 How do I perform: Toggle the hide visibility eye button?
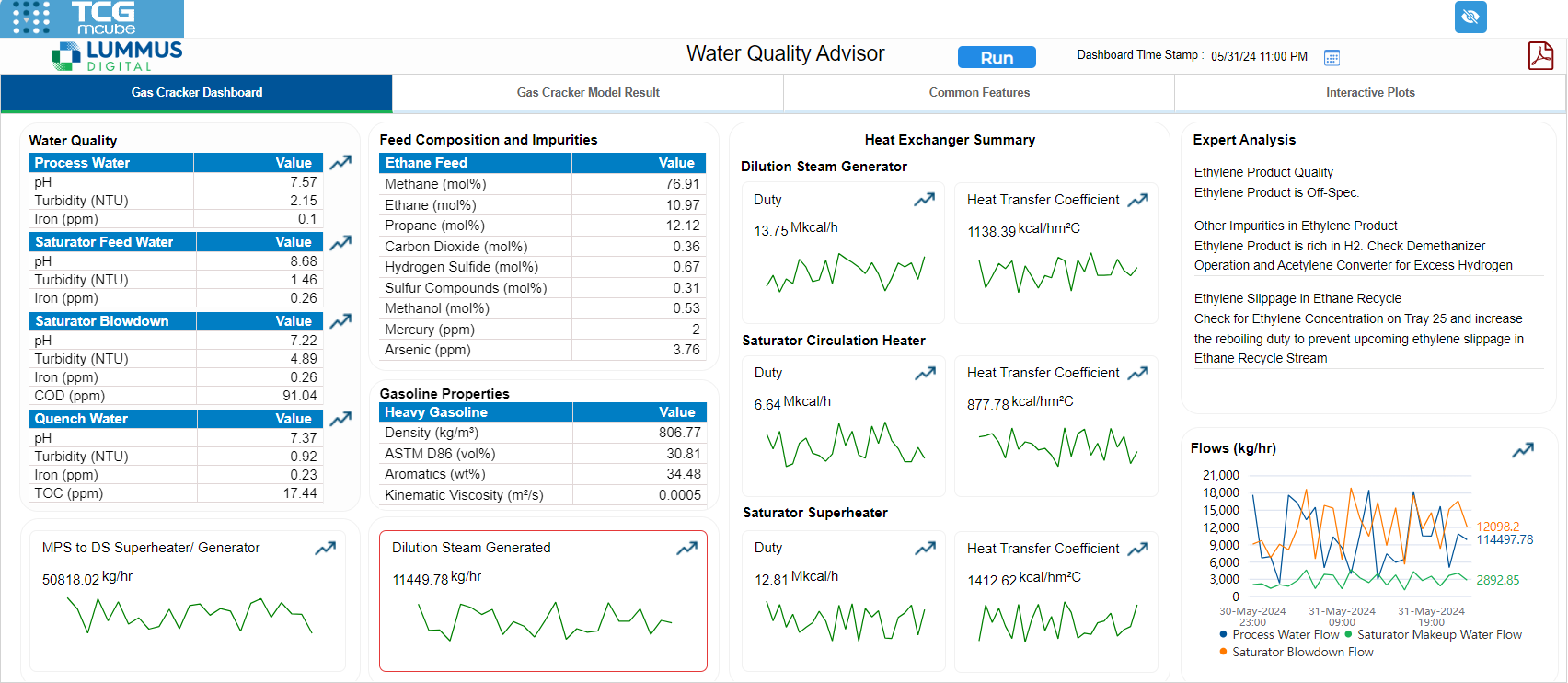click(x=1470, y=17)
